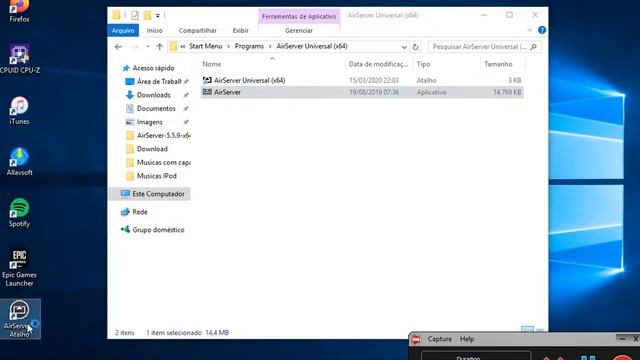Image resolution: width=640 pixels, height=360 pixels.
Task: Click the Explorer forward arrow
Action: point(134,47)
